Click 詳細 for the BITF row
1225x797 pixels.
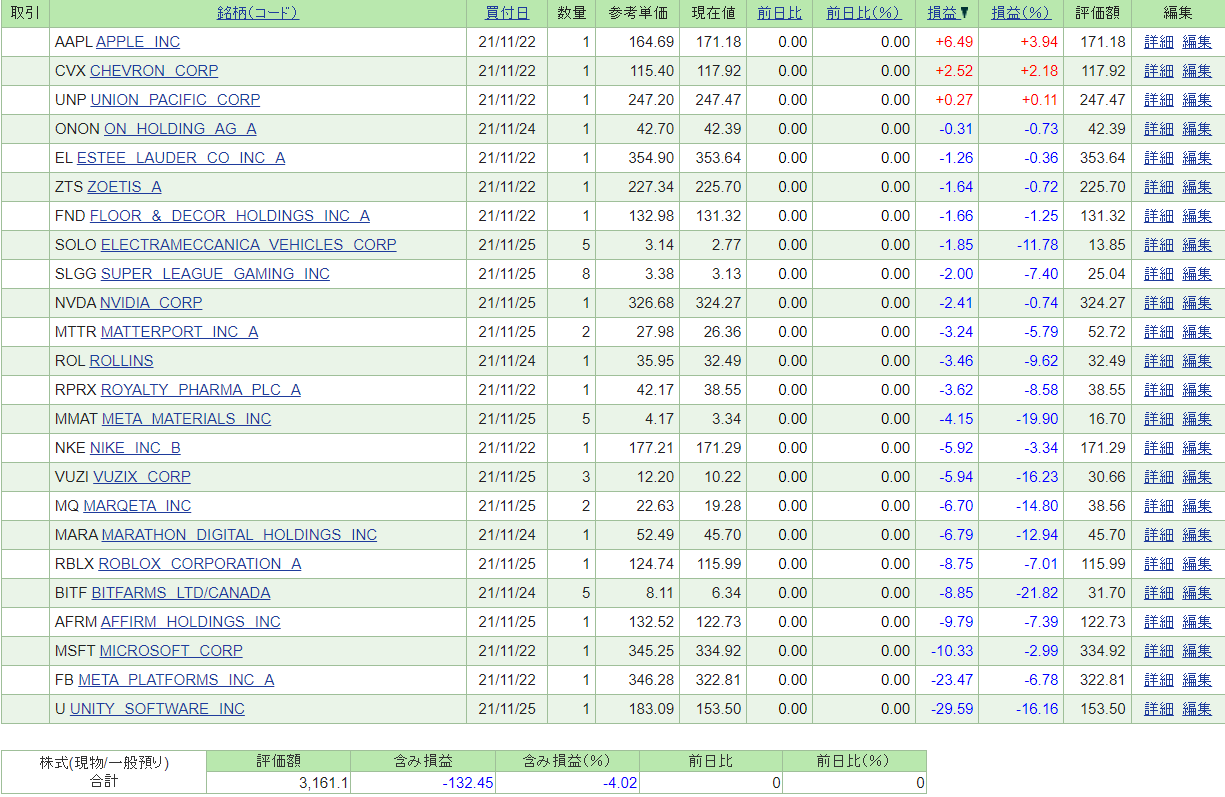[1159, 593]
